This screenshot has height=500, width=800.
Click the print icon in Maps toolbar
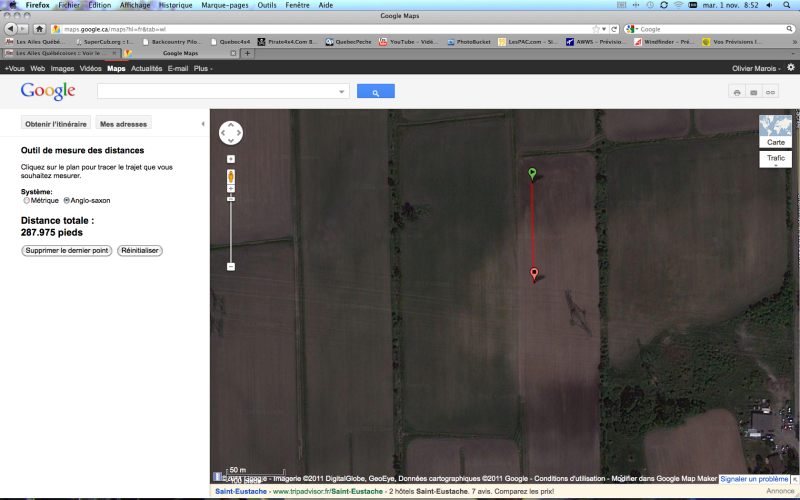point(737,92)
